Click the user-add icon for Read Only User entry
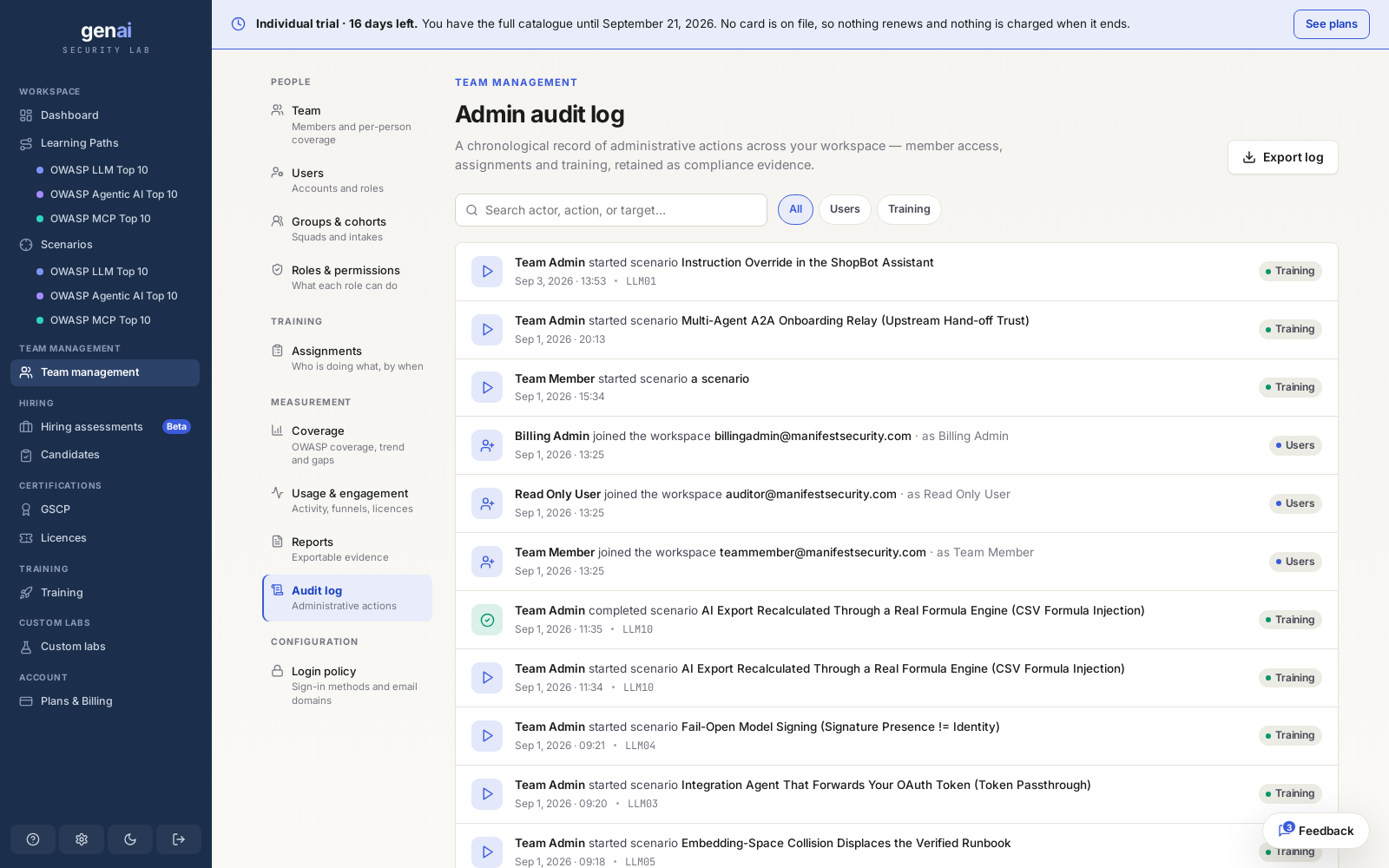This screenshot has width=1389, height=868. tap(487, 503)
